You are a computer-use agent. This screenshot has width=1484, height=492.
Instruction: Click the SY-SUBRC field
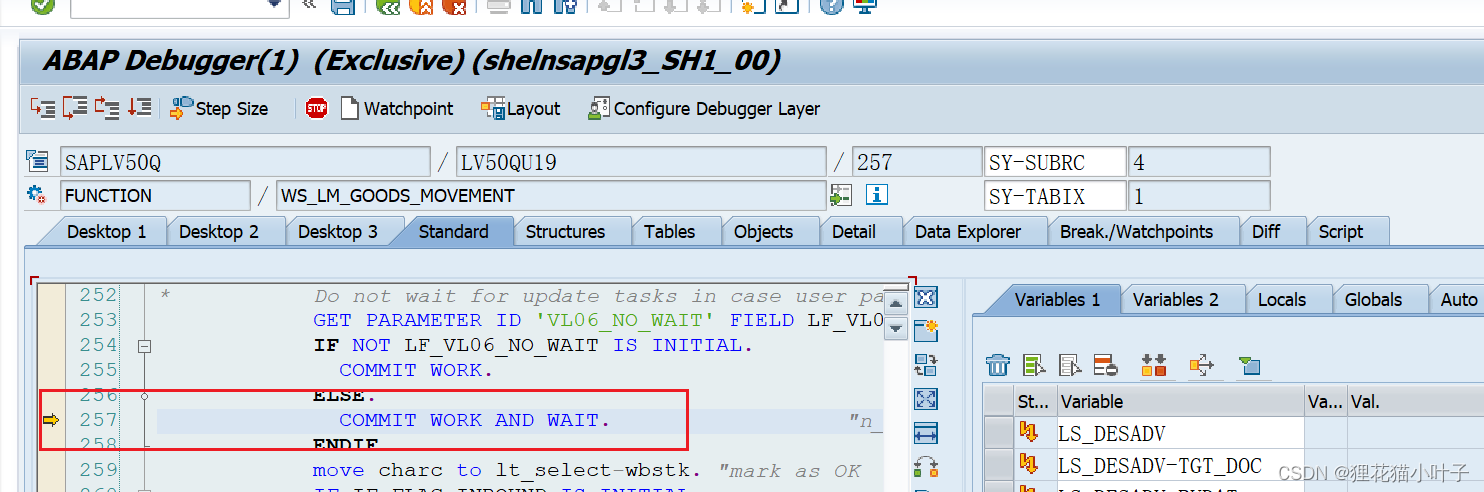[x=1055, y=162]
